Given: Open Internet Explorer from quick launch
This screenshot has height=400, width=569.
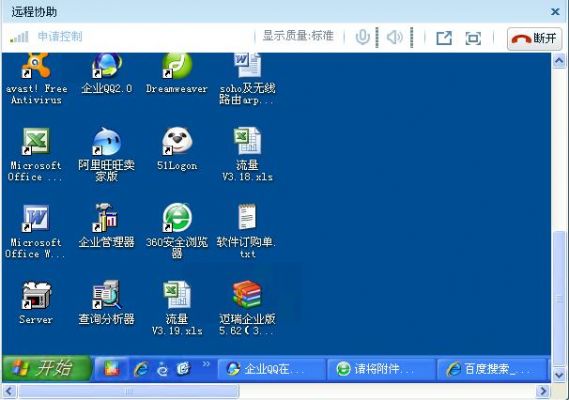Looking at the screenshot, I should [141, 369].
